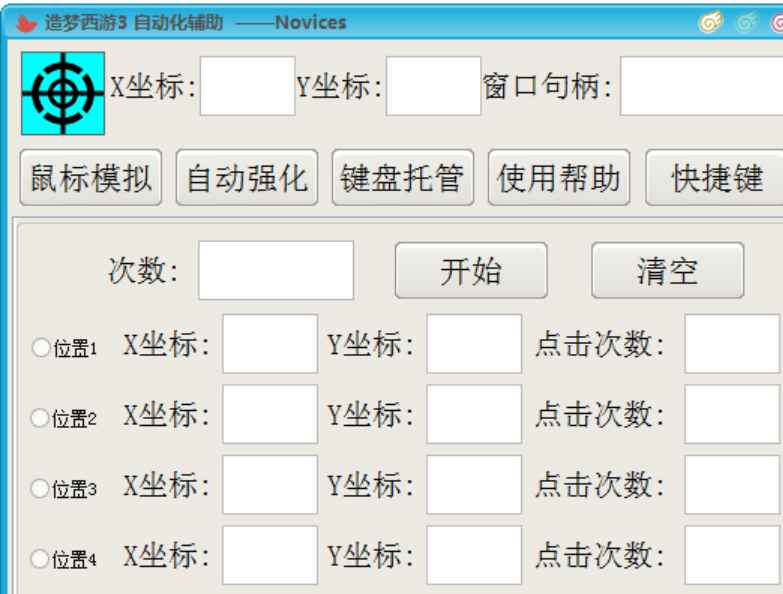Switch to the 鼠标模拟 tab

90,178
